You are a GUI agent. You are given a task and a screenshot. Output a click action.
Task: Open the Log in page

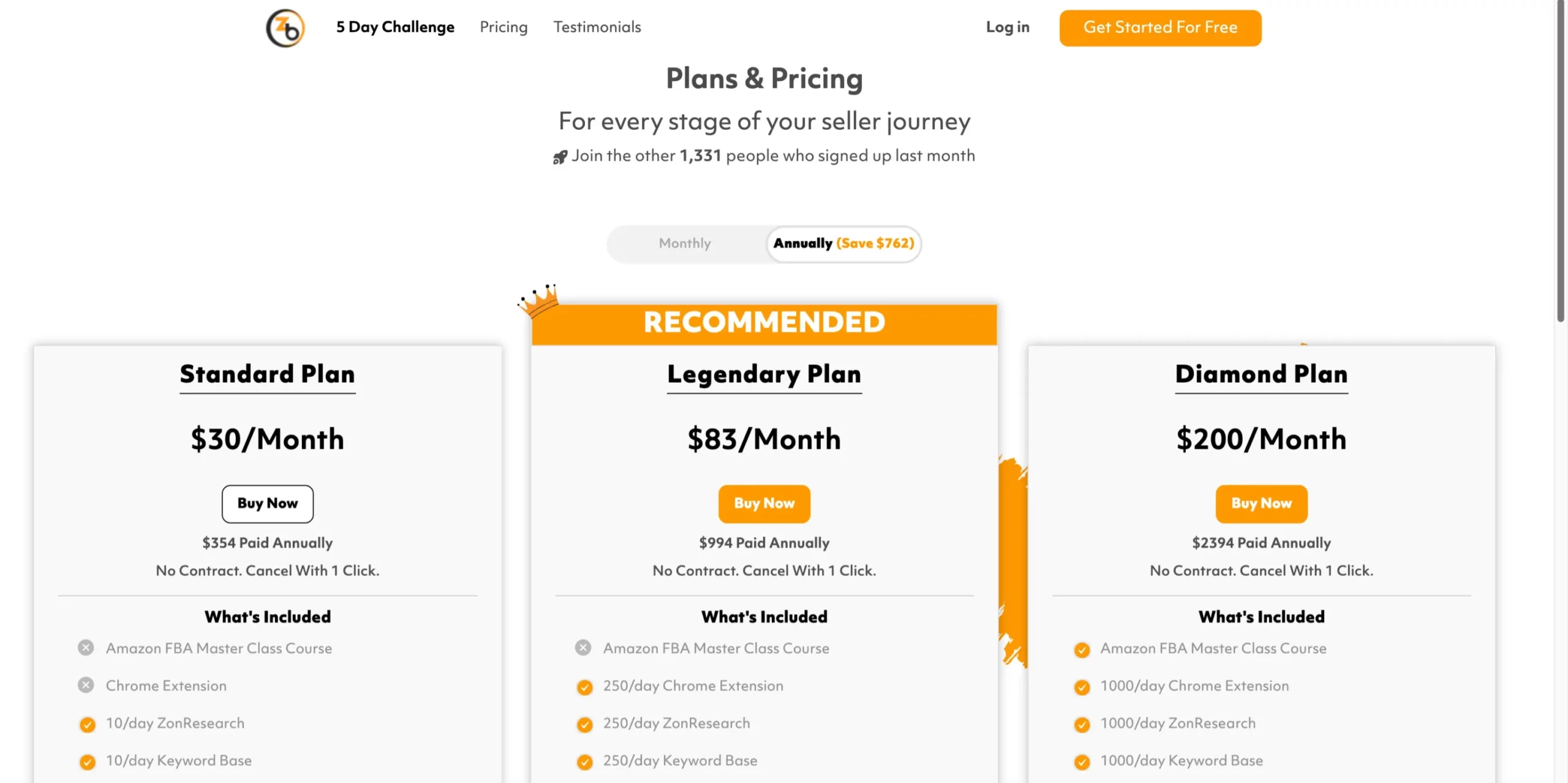click(1007, 27)
